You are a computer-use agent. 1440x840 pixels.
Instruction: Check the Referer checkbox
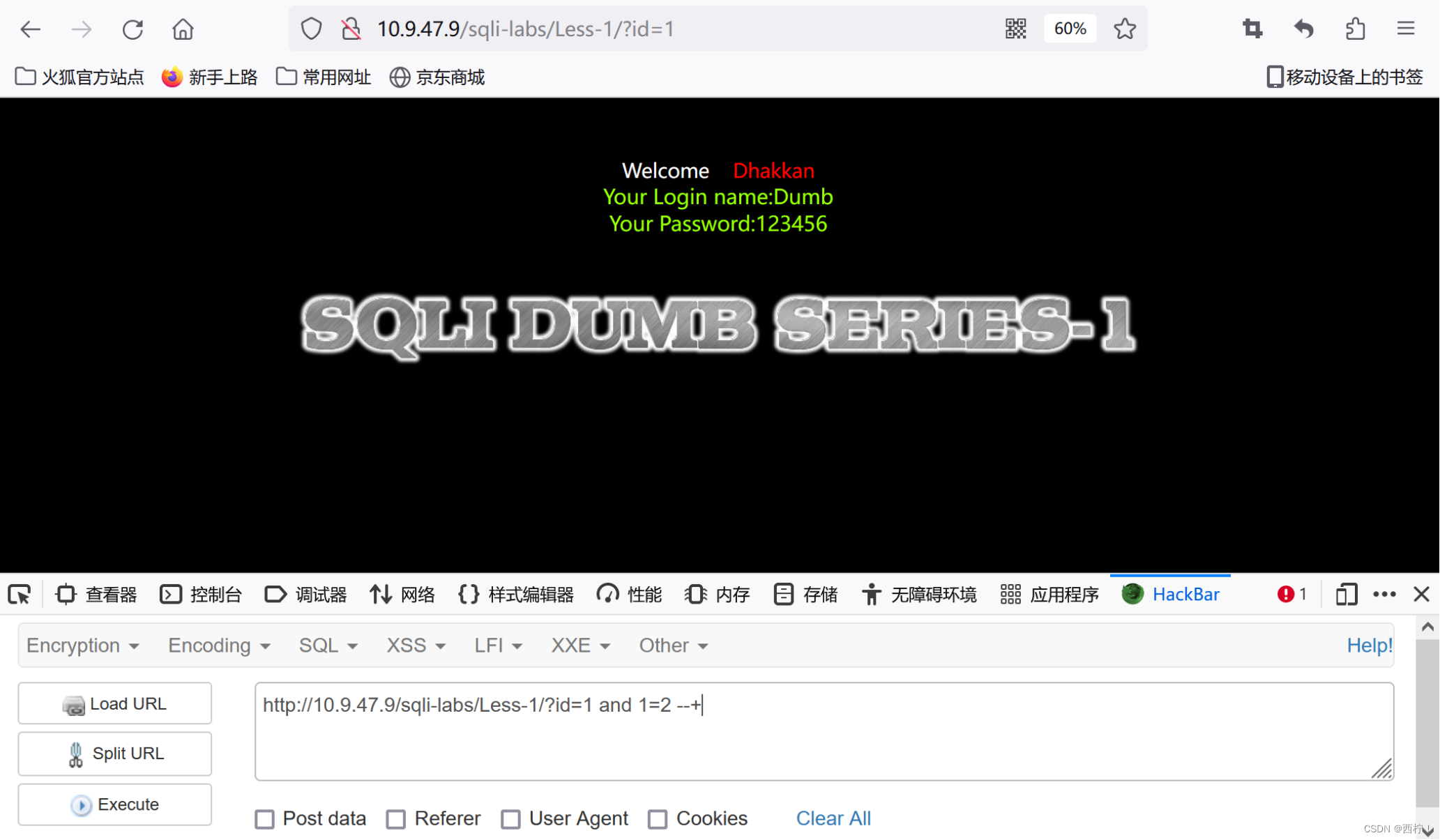tap(396, 819)
